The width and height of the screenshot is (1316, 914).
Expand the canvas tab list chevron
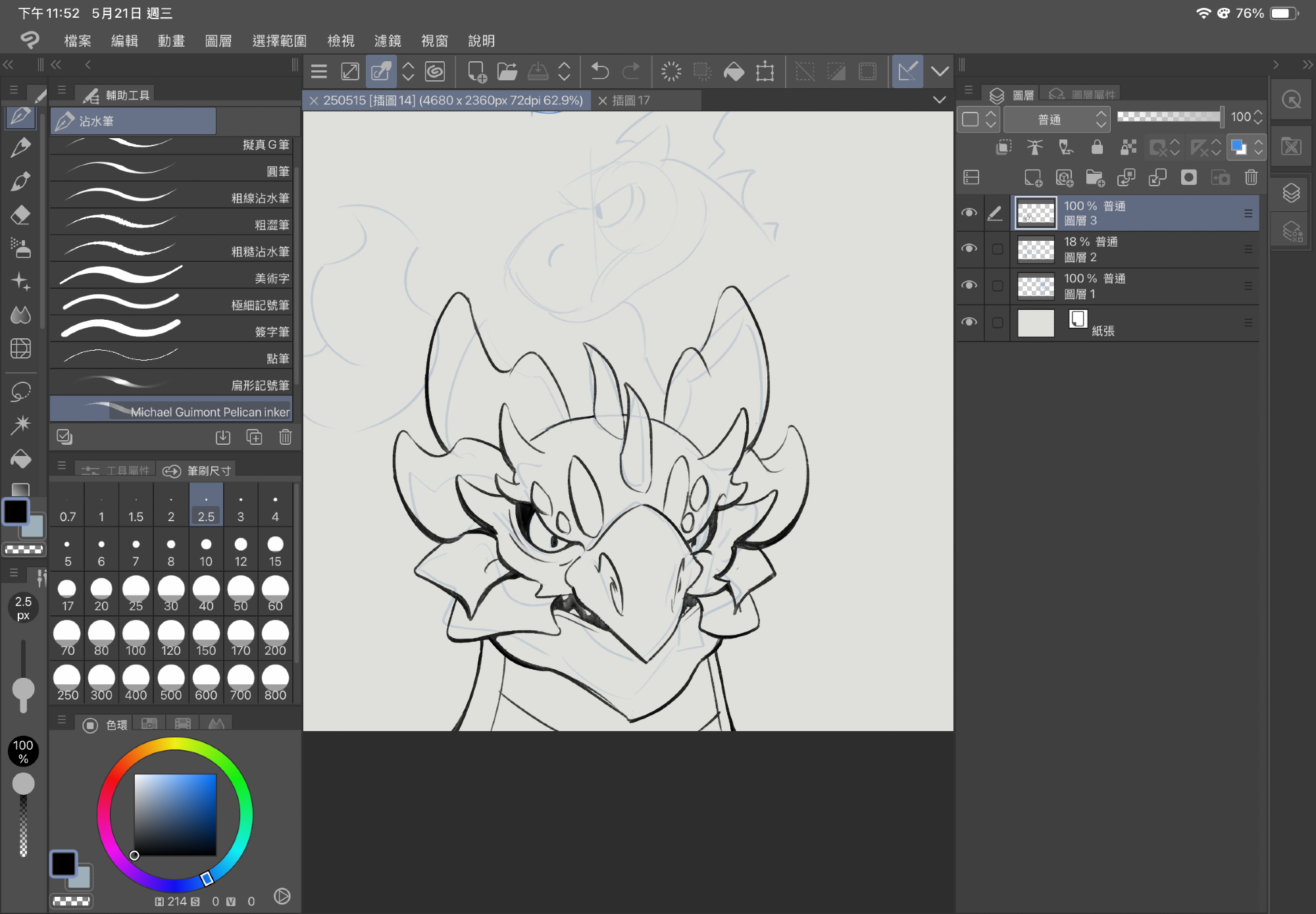click(x=939, y=100)
